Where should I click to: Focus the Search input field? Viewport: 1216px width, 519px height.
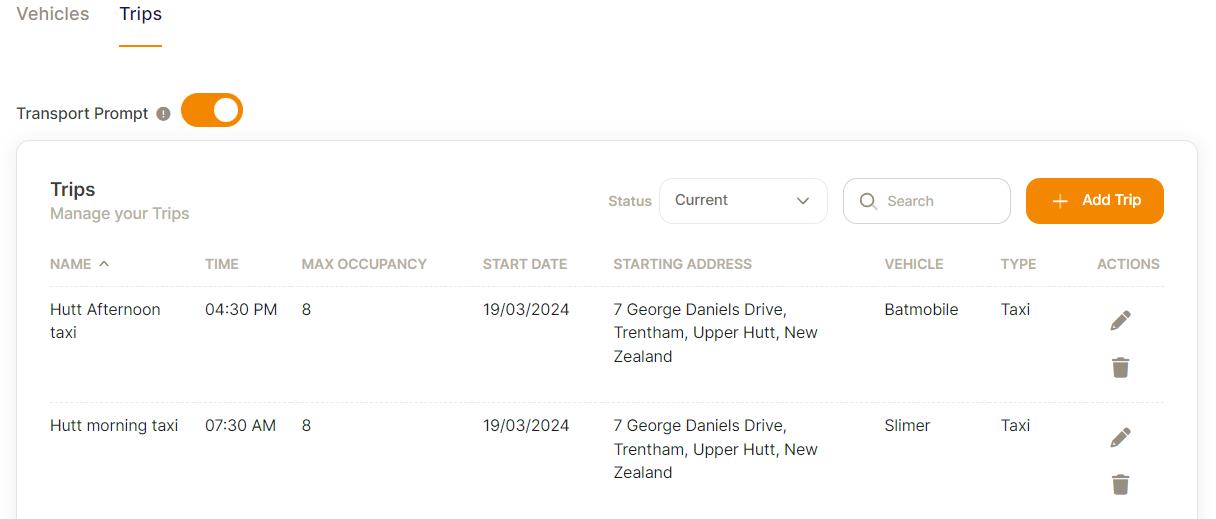(x=927, y=201)
